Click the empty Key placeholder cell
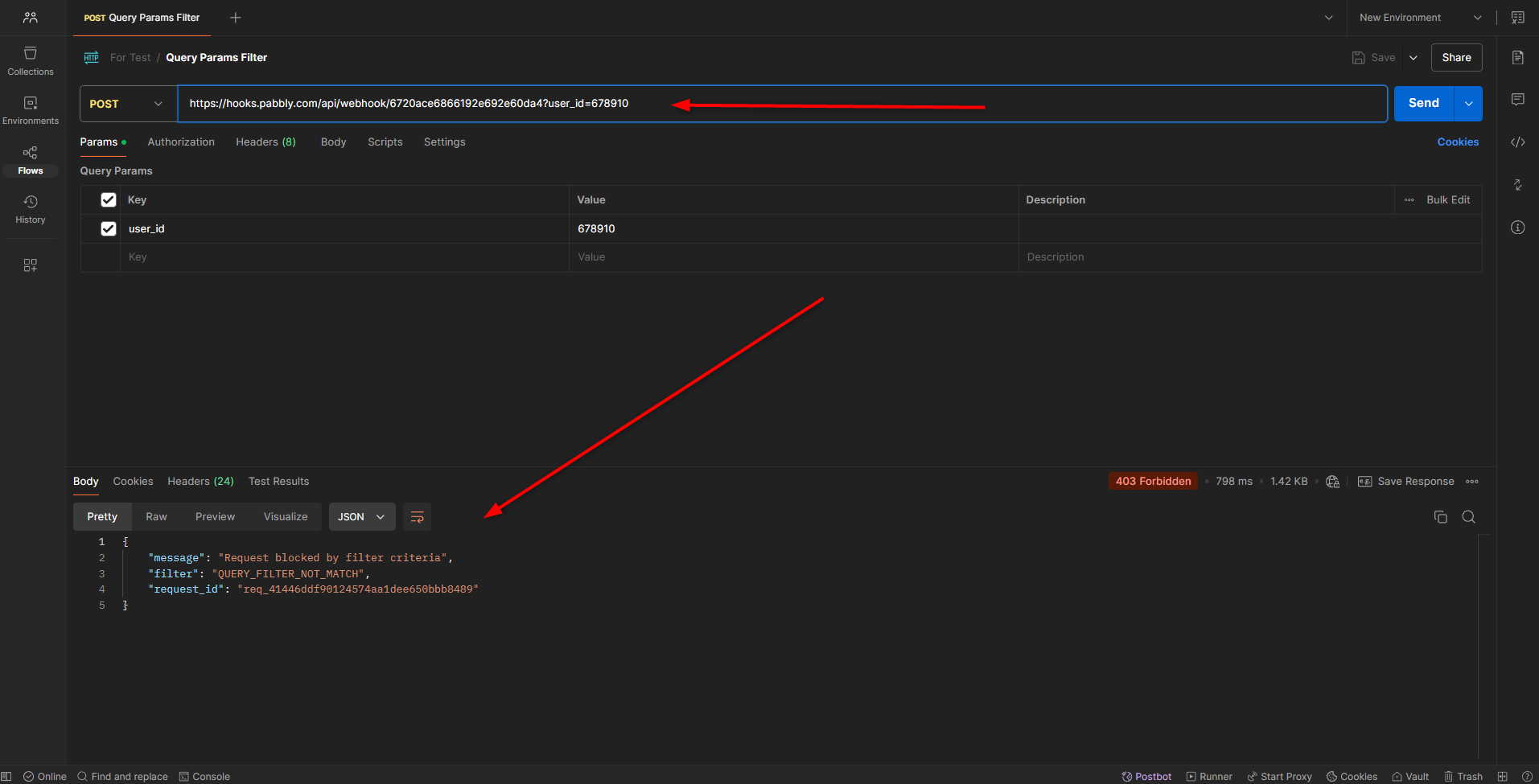1539x784 pixels. pyautogui.click(x=344, y=257)
